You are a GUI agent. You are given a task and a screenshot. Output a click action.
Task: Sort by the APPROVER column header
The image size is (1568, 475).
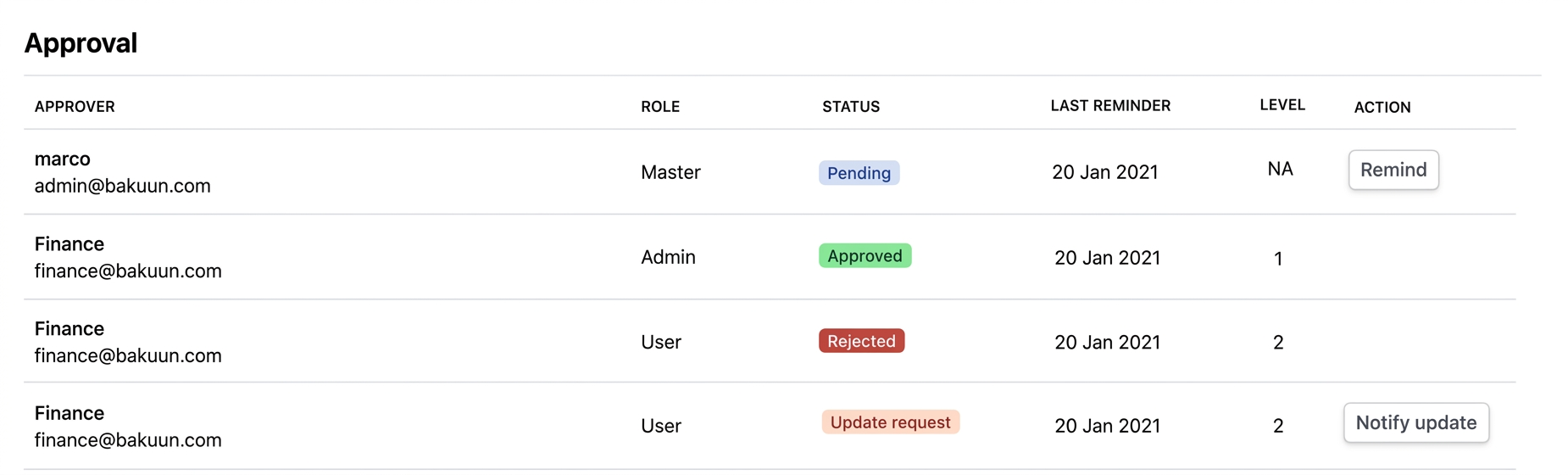click(x=75, y=107)
